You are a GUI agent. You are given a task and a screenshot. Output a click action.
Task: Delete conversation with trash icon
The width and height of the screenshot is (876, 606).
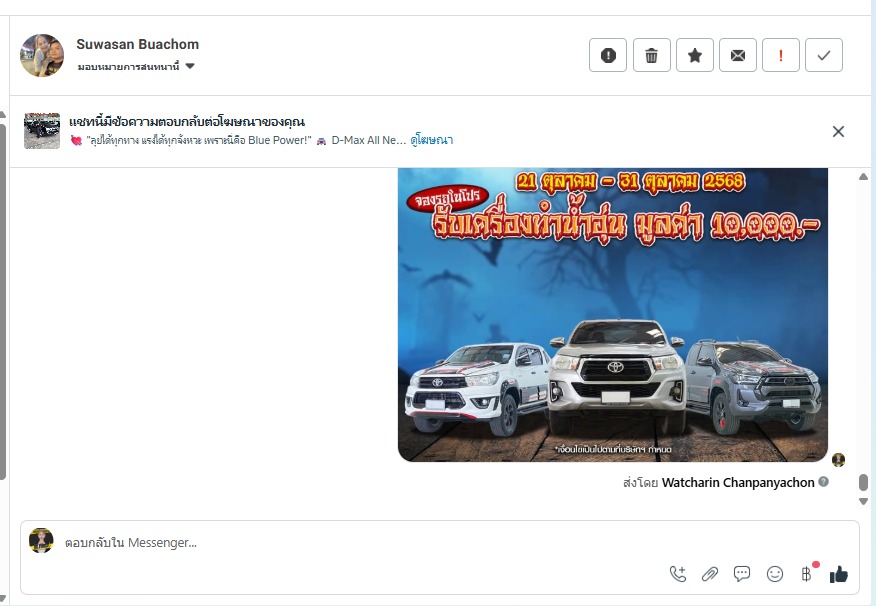(651, 55)
